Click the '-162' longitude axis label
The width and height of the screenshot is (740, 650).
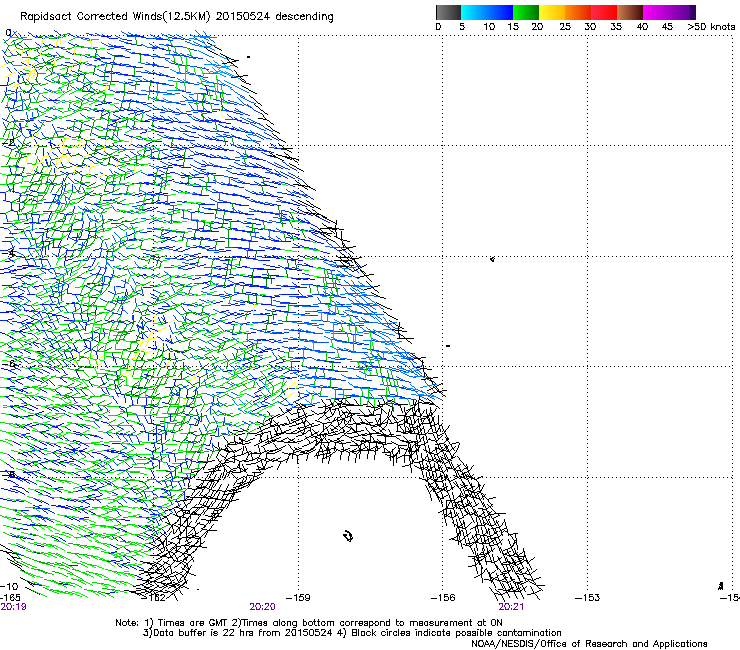pyautogui.click(x=154, y=598)
